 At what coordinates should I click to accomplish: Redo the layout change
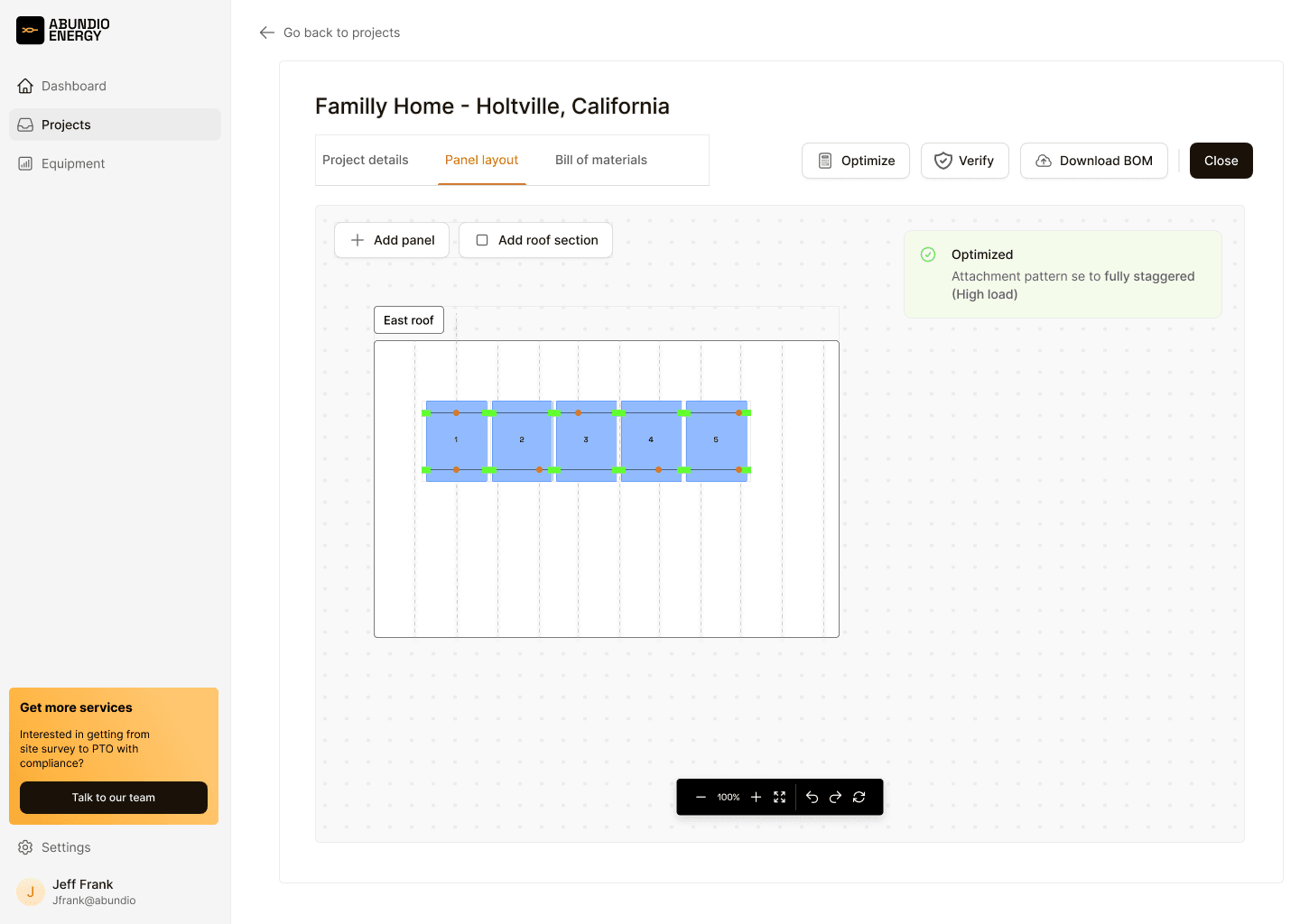pos(835,798)
